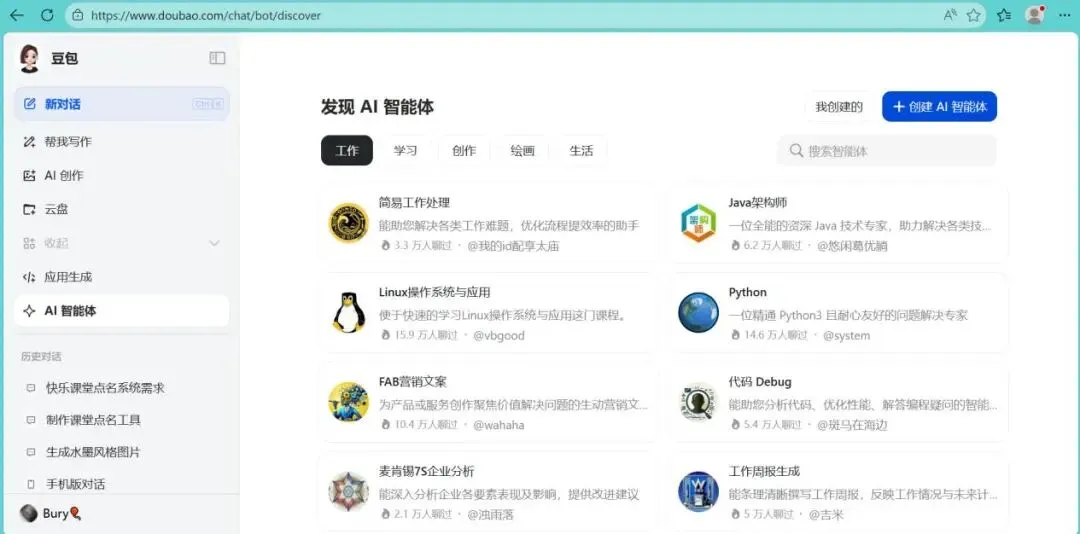This screenshot has width=1080, height=534.
Task: Open 代码 Debug bot avatar
Action: click(x=698, y=402)
